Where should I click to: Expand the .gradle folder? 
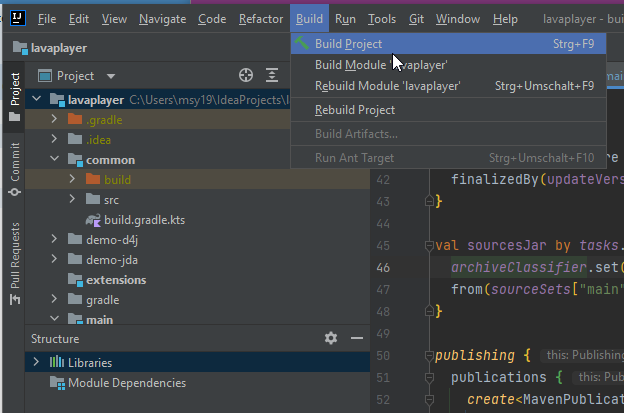55,120
